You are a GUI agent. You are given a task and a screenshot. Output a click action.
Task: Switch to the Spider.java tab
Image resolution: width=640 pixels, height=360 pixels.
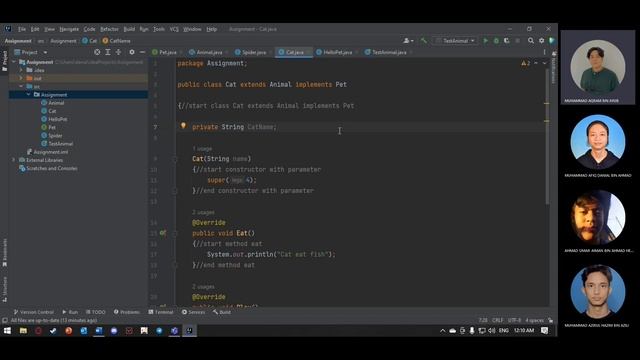tap(253, 52)
